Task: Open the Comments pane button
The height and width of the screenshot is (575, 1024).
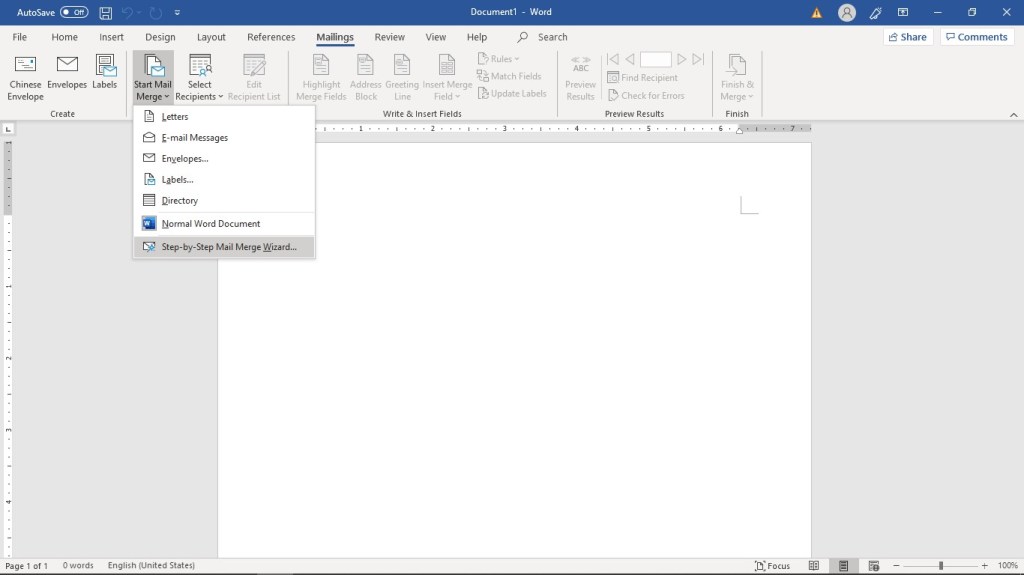Action: coord(976,37)
